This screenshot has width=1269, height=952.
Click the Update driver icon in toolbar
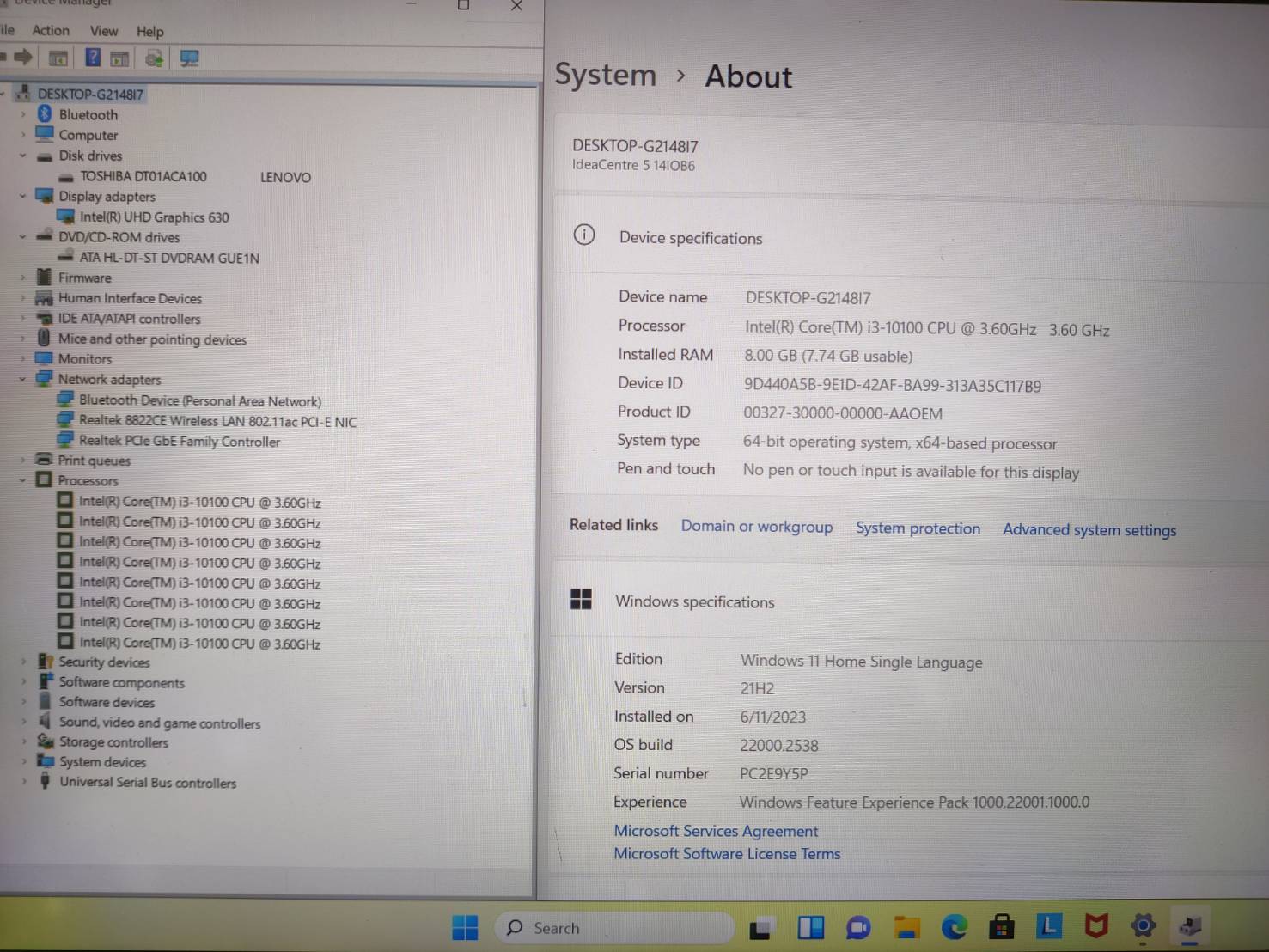pyautogui.click(x=154, y=58)
